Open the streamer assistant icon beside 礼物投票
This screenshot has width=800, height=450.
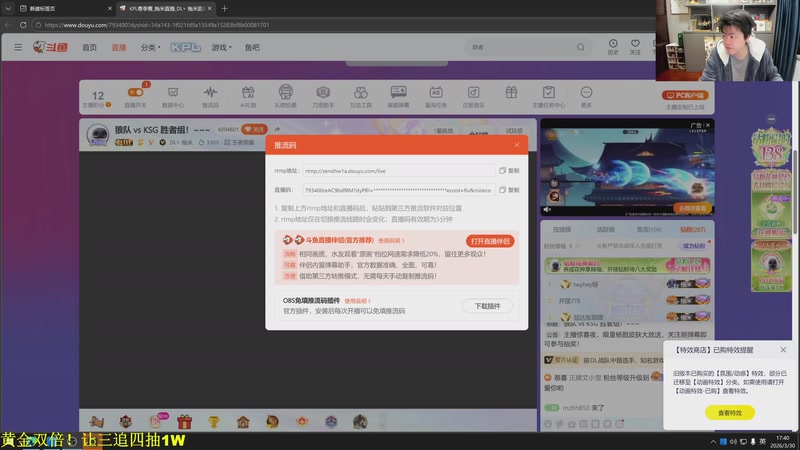pyautogui.click(x=323, y=96)
